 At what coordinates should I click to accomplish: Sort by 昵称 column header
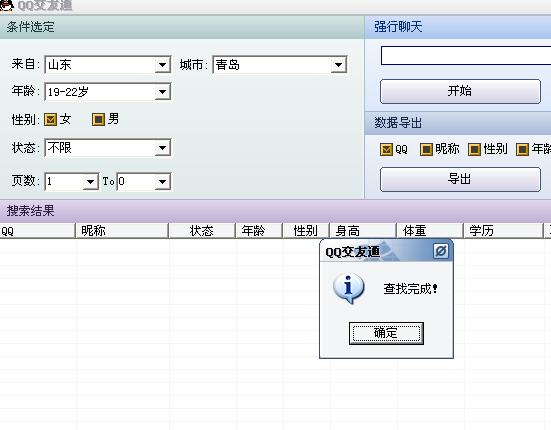tap(122, 231)
